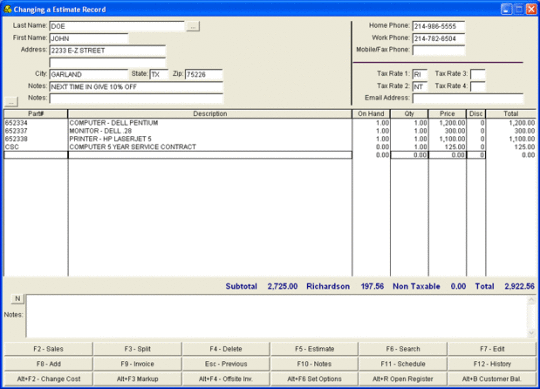Click the empty Part# cell in the new row
The width and height of the screenshot is (540, 389).
click(x=36, y=155)
